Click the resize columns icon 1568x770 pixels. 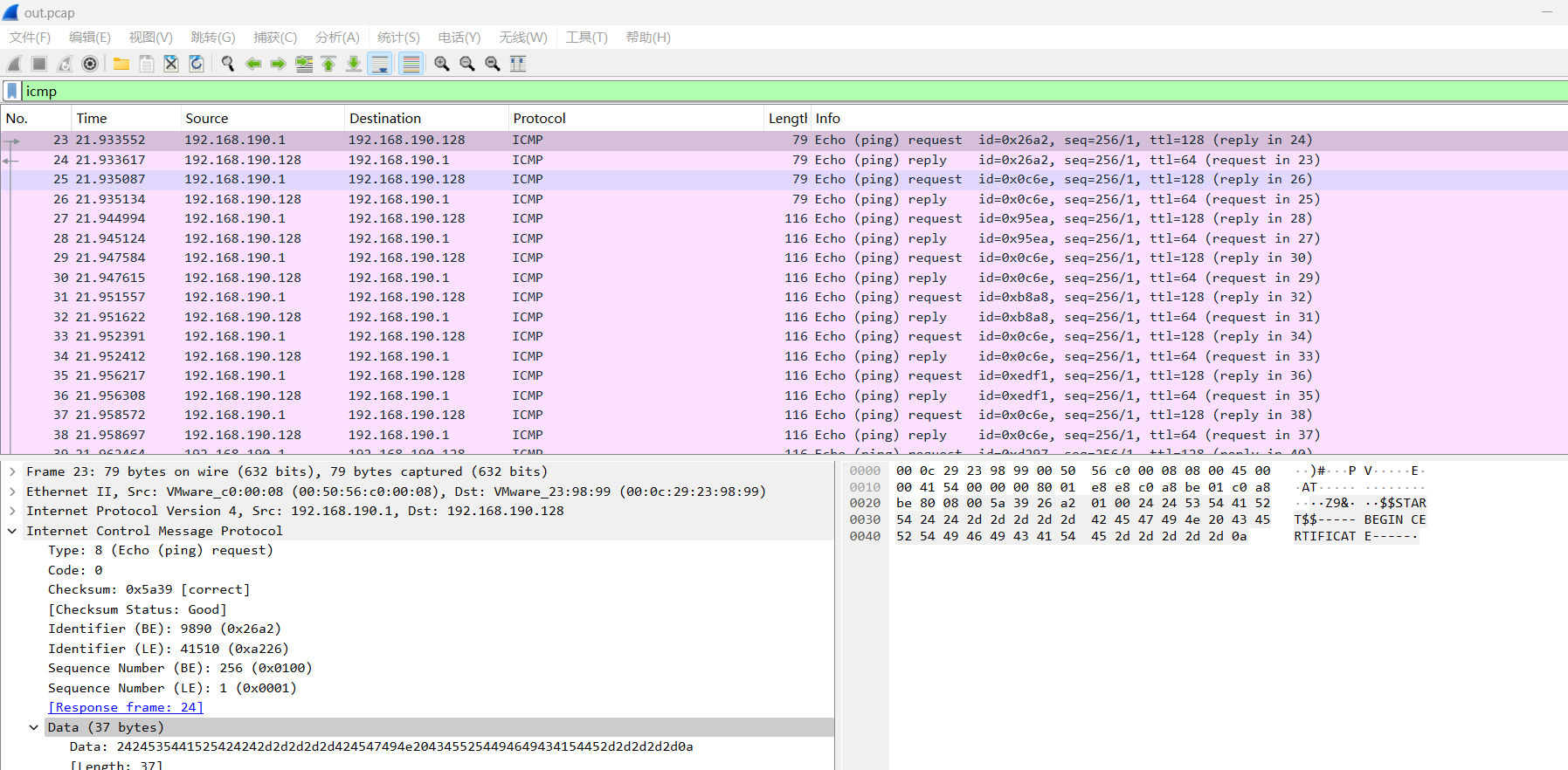pos(518,64)
